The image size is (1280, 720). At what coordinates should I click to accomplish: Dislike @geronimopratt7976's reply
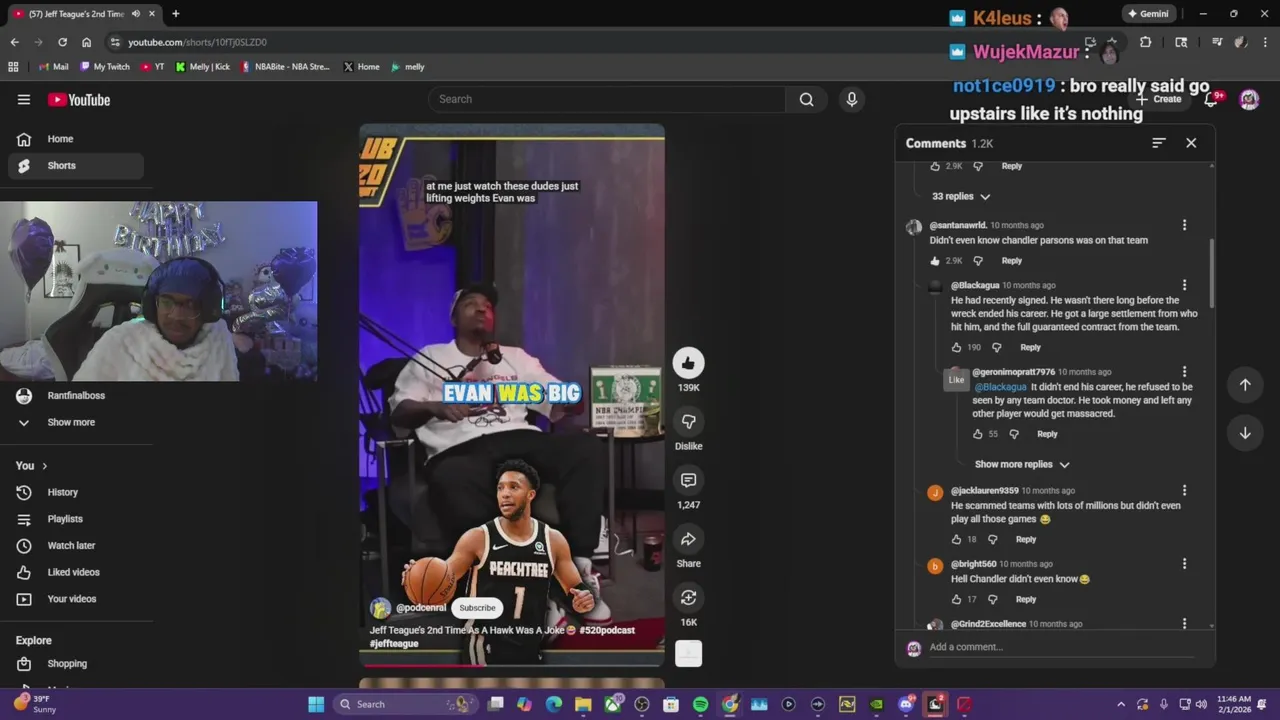(1013, 434)
